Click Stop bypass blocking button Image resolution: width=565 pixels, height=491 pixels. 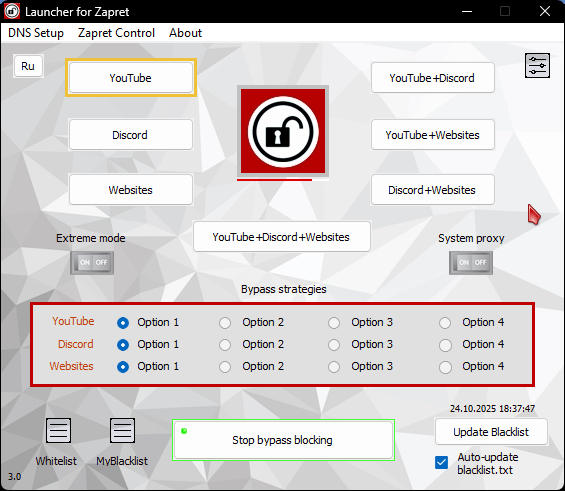point(283,440)
